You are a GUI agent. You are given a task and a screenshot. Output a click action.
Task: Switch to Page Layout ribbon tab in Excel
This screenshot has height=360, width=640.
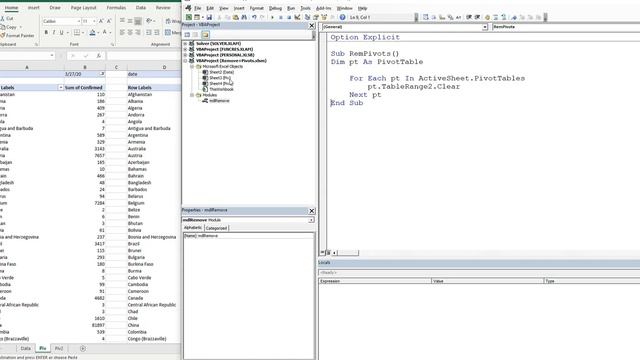coord(83,8)
